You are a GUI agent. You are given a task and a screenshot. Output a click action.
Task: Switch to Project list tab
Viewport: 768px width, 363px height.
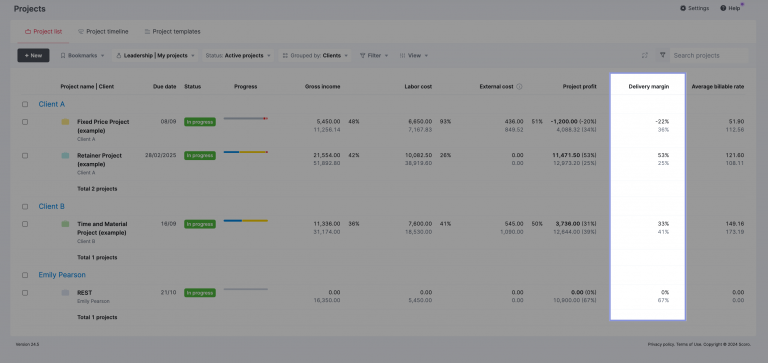click(x=43, y=32)
